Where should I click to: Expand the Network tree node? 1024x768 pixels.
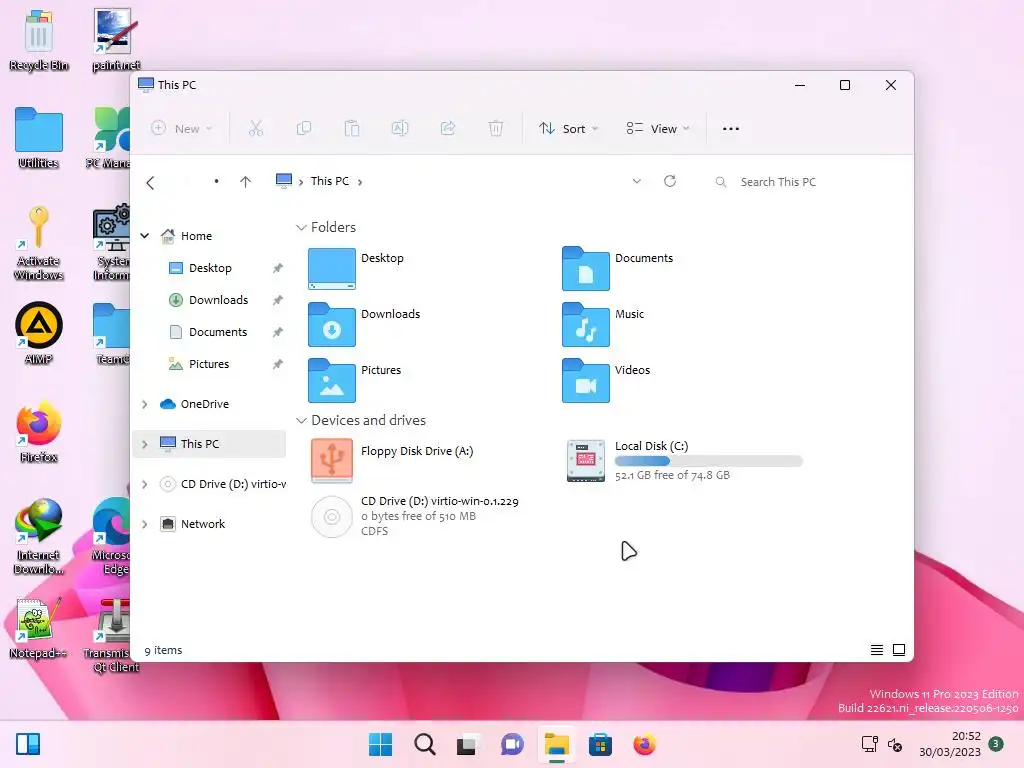(145, 524)
